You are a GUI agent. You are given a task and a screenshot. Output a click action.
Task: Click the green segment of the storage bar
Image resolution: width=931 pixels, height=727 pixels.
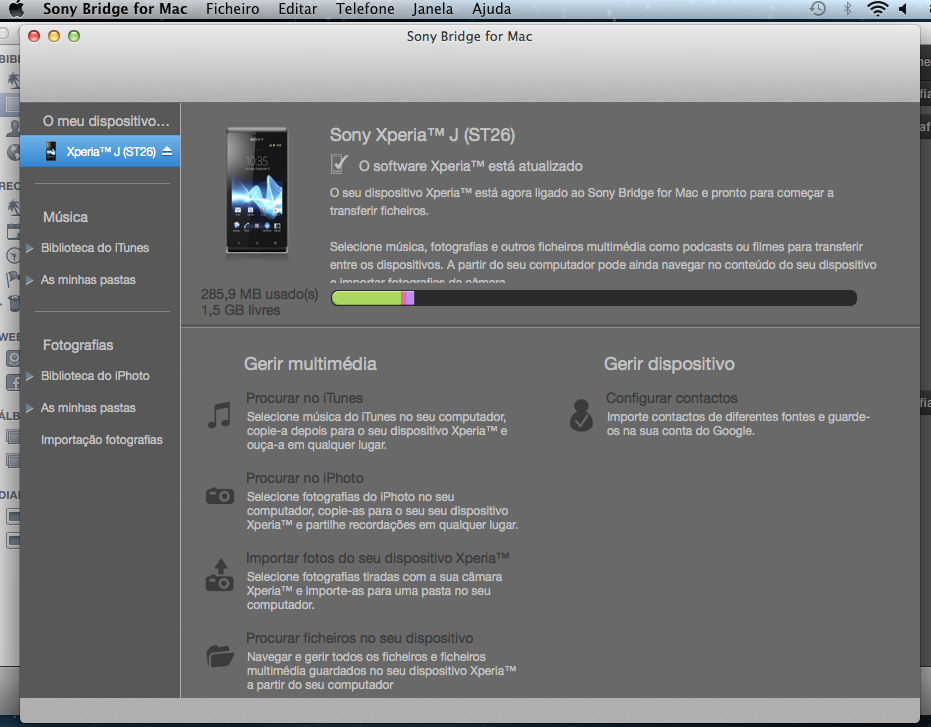point(366,298)
